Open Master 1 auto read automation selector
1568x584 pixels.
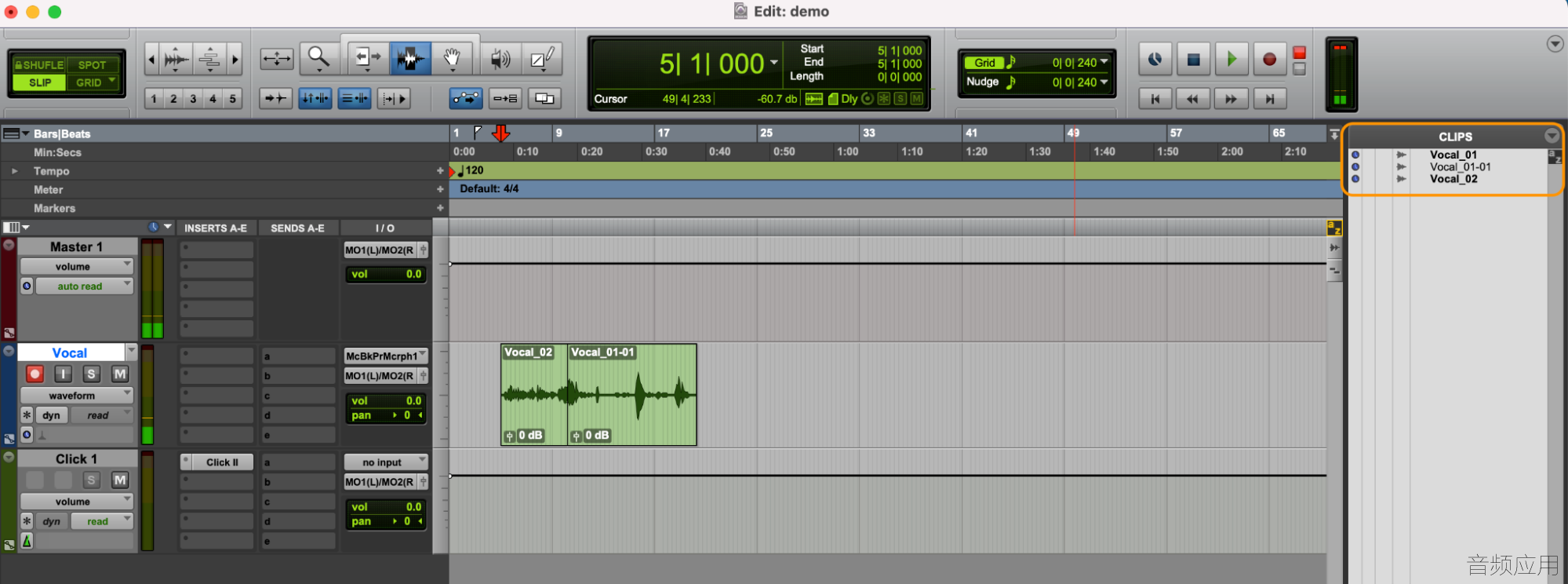[83, 287]
